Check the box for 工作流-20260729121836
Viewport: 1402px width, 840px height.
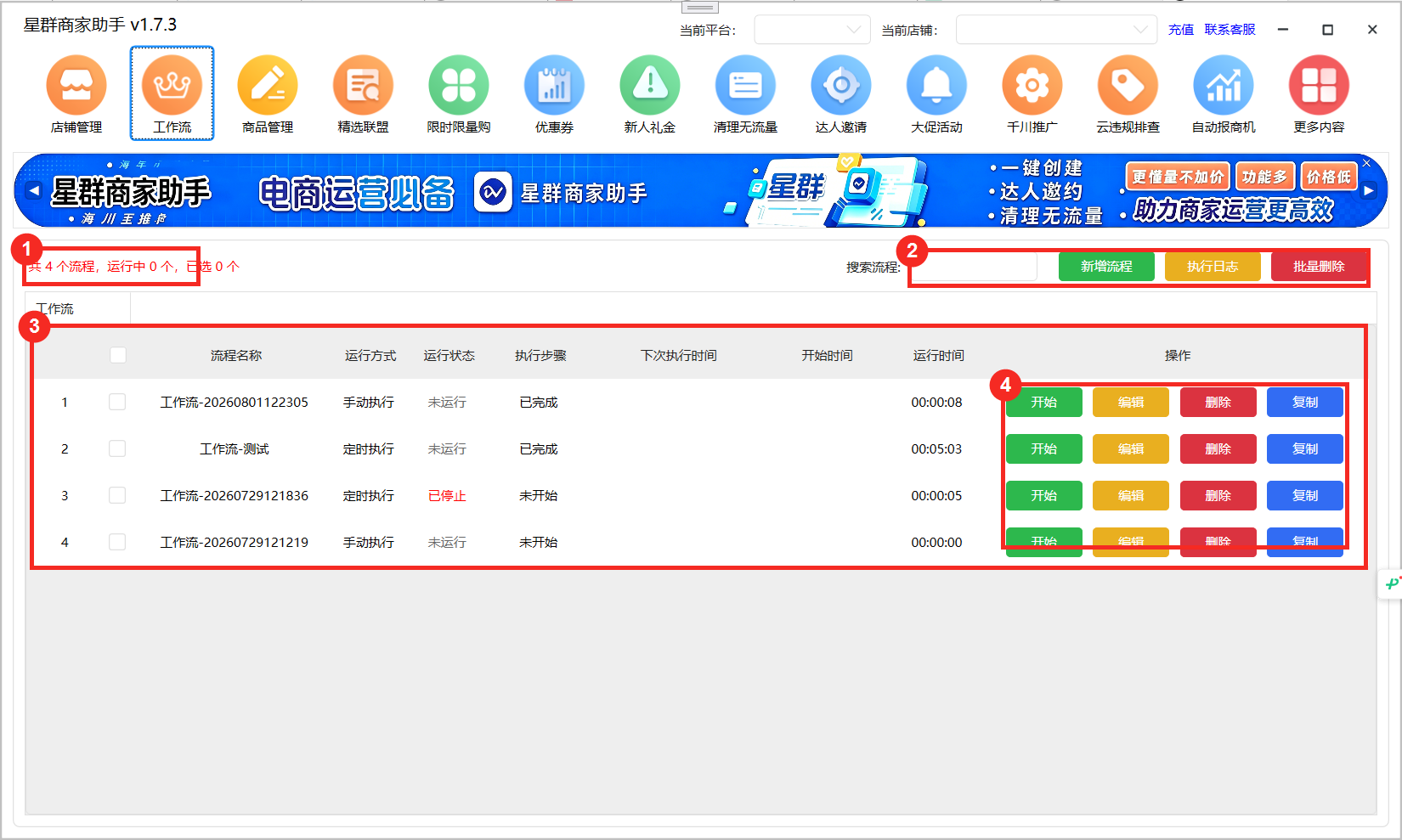click(x=117, y=495)
